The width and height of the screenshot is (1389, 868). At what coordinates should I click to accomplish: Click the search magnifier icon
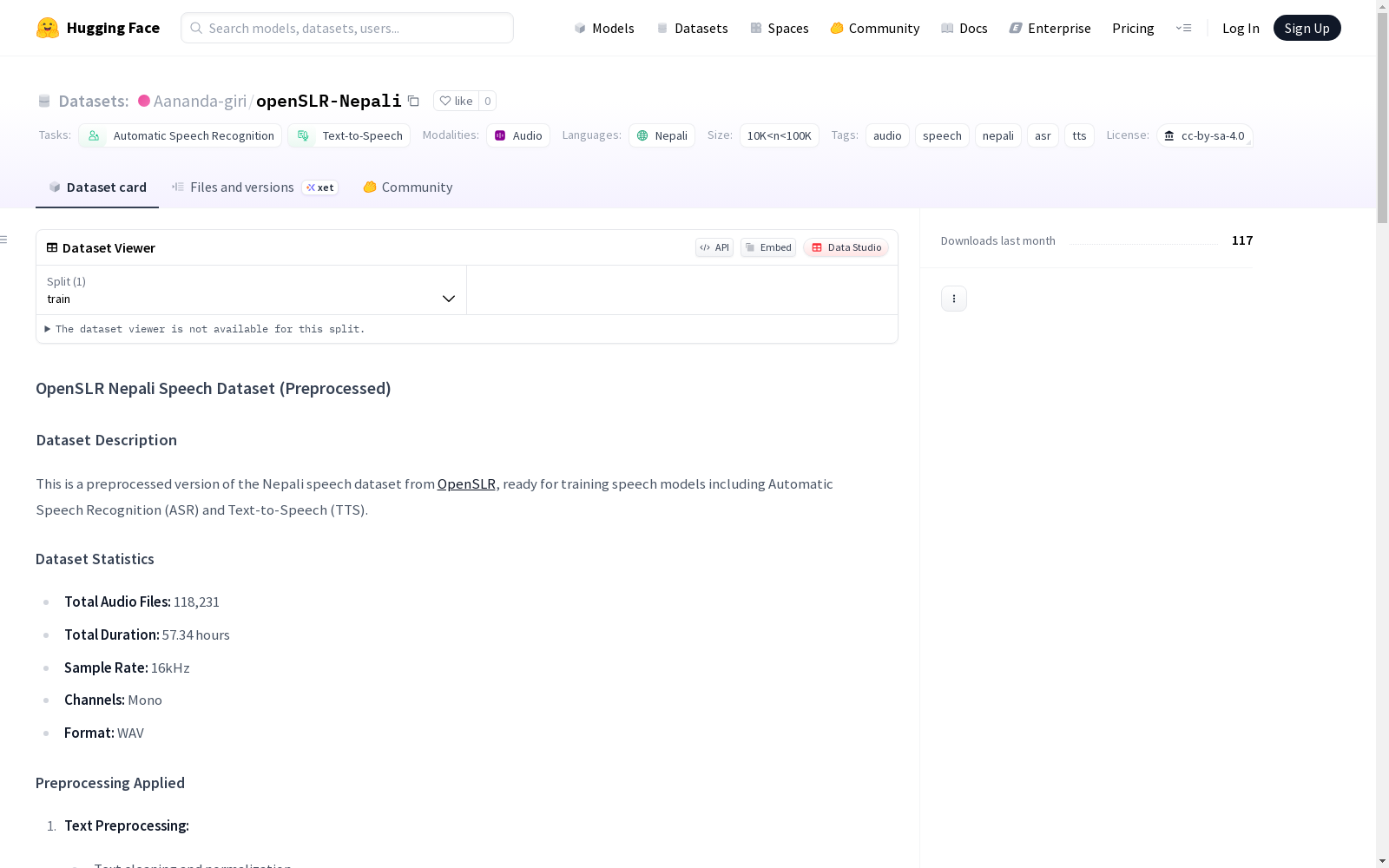196,28
